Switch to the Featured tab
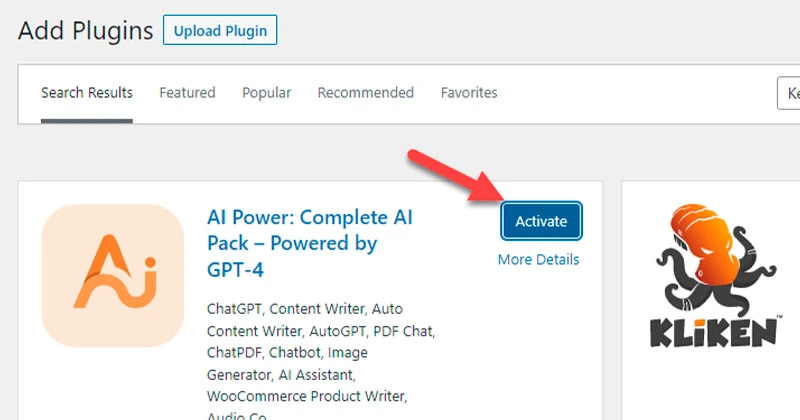This screenshot has height=420, width=800. [187, 92]
